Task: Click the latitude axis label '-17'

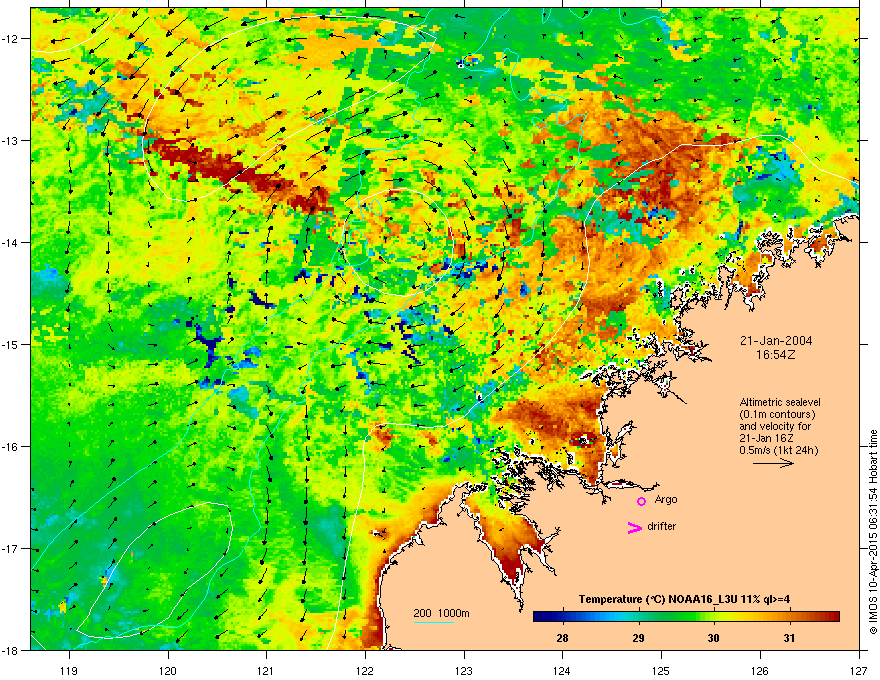Action: pyautogui.click(x=11, y=548)
